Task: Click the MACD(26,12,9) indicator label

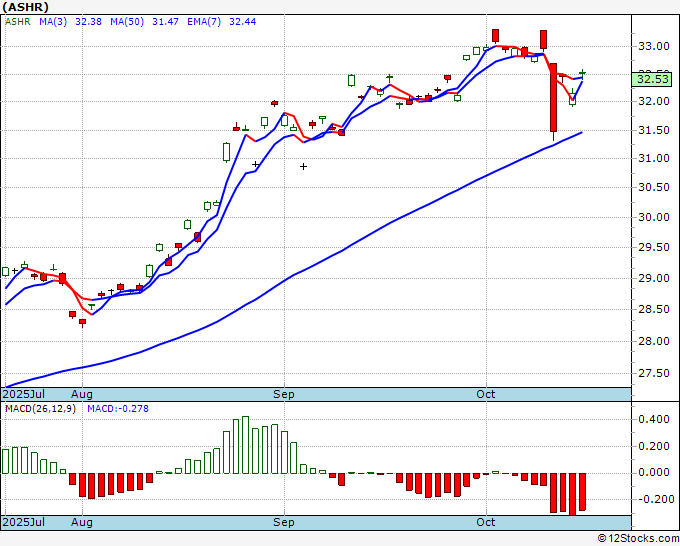Action: click(40, 409)
